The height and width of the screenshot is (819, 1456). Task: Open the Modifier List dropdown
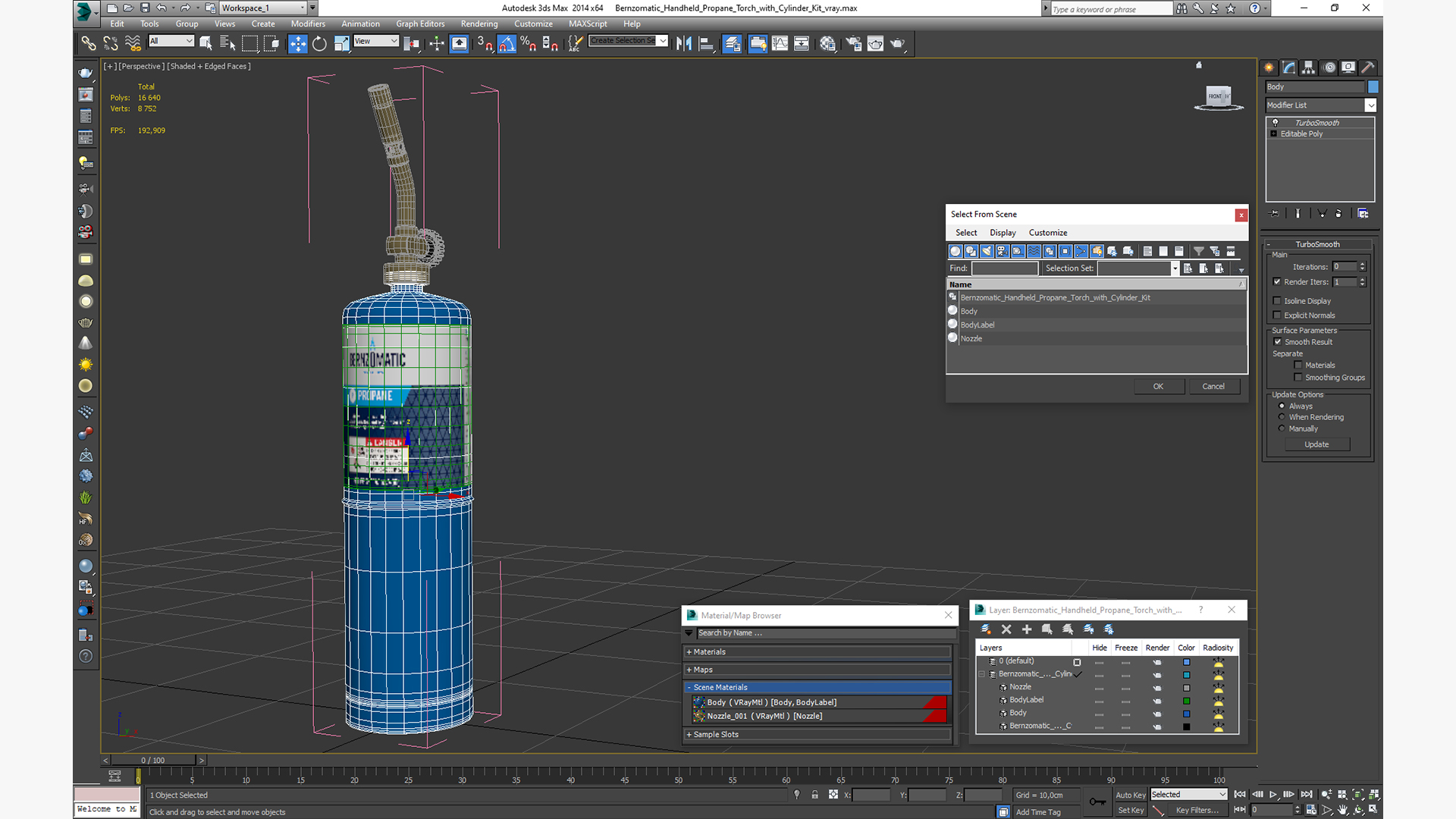(x=1320, y=105)
